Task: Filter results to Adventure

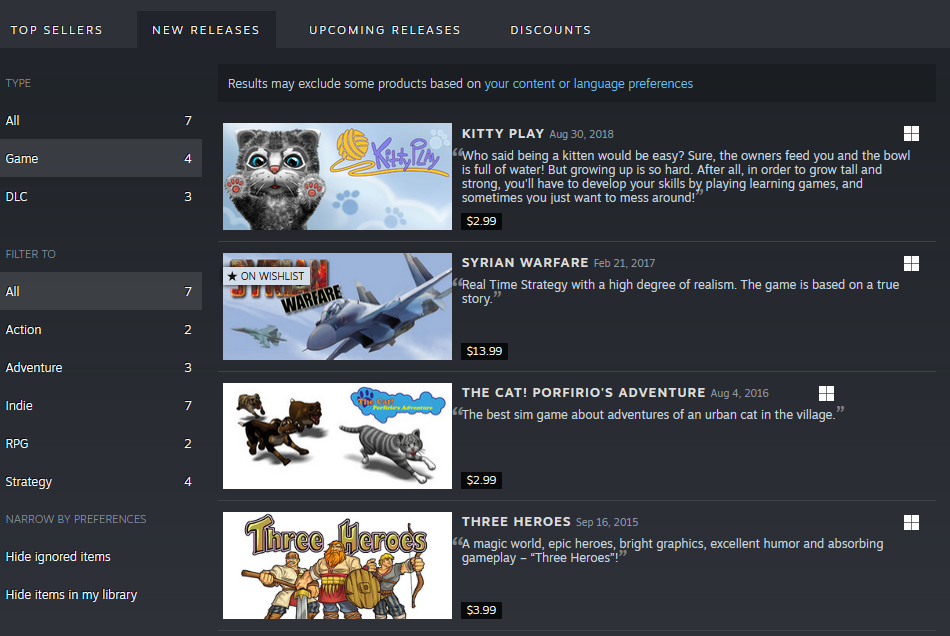Action: tap(101, 368)
